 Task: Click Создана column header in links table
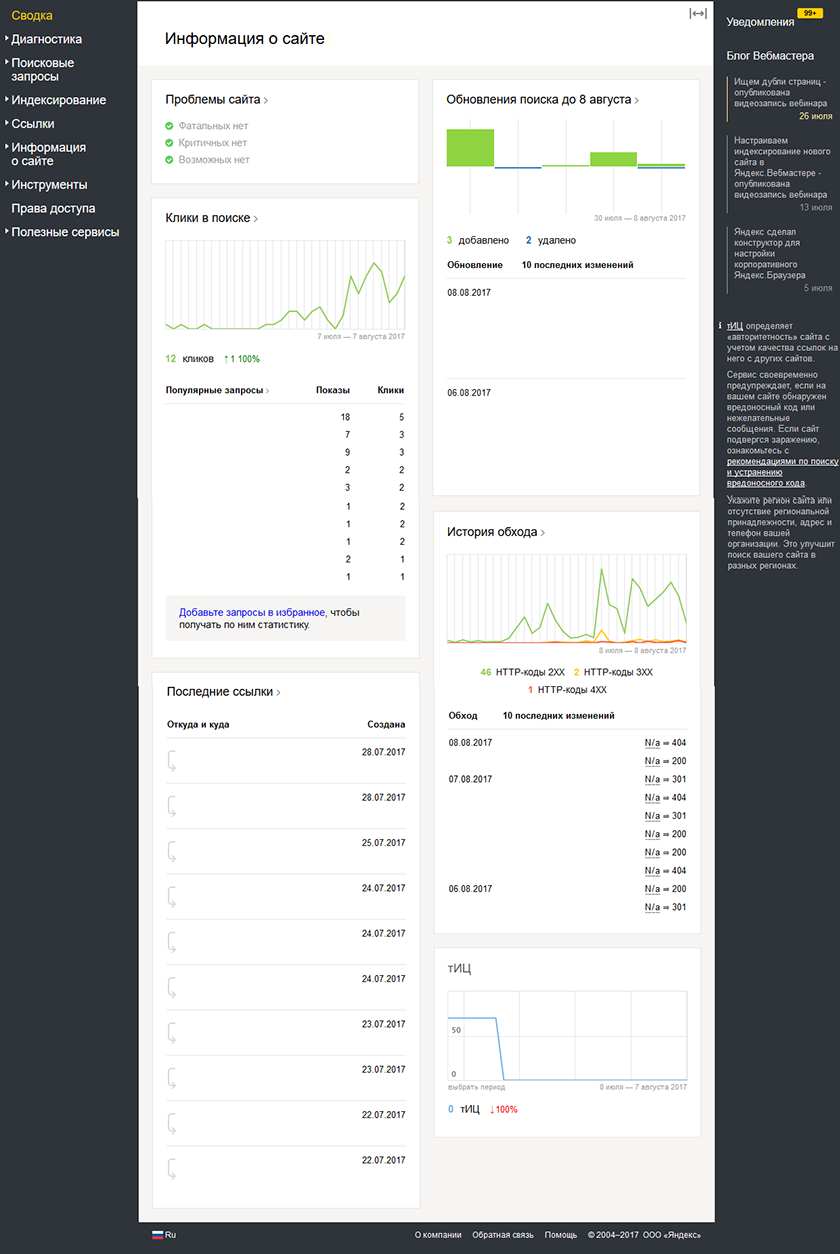[386, 724]
